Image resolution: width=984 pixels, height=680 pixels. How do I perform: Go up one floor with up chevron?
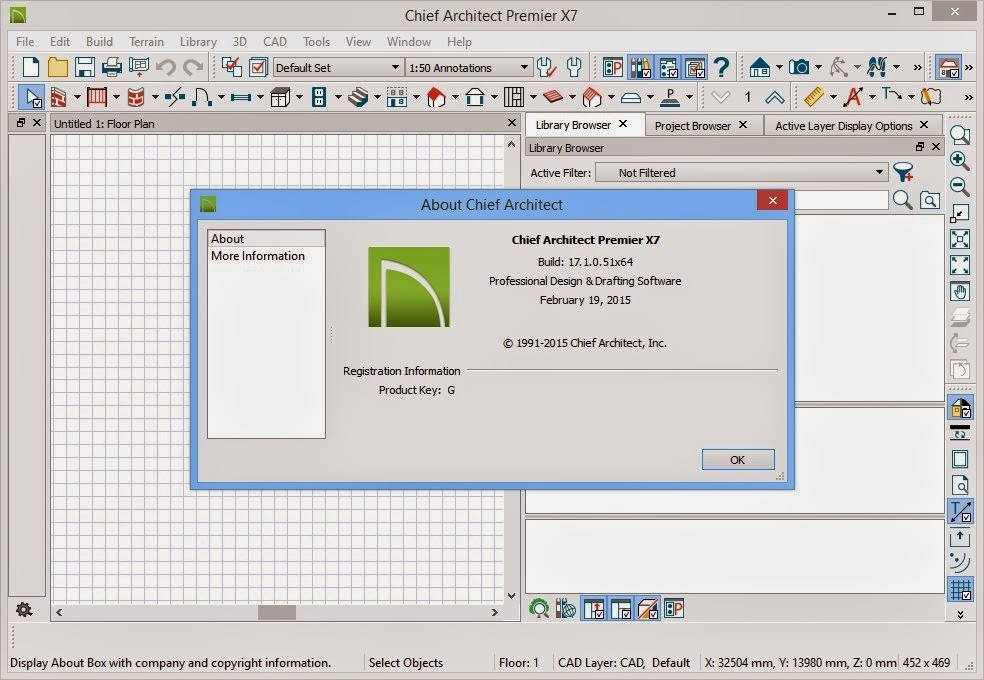tap(775, 97)
